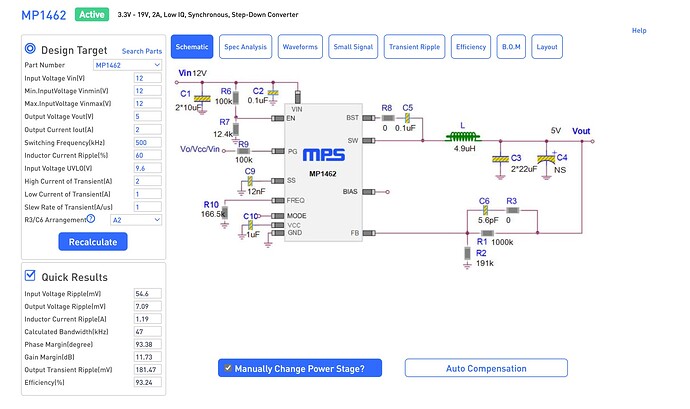The image size is (690, 409).
Task: Click the inductor L symbol in schematic
Action: pos(462,137)
